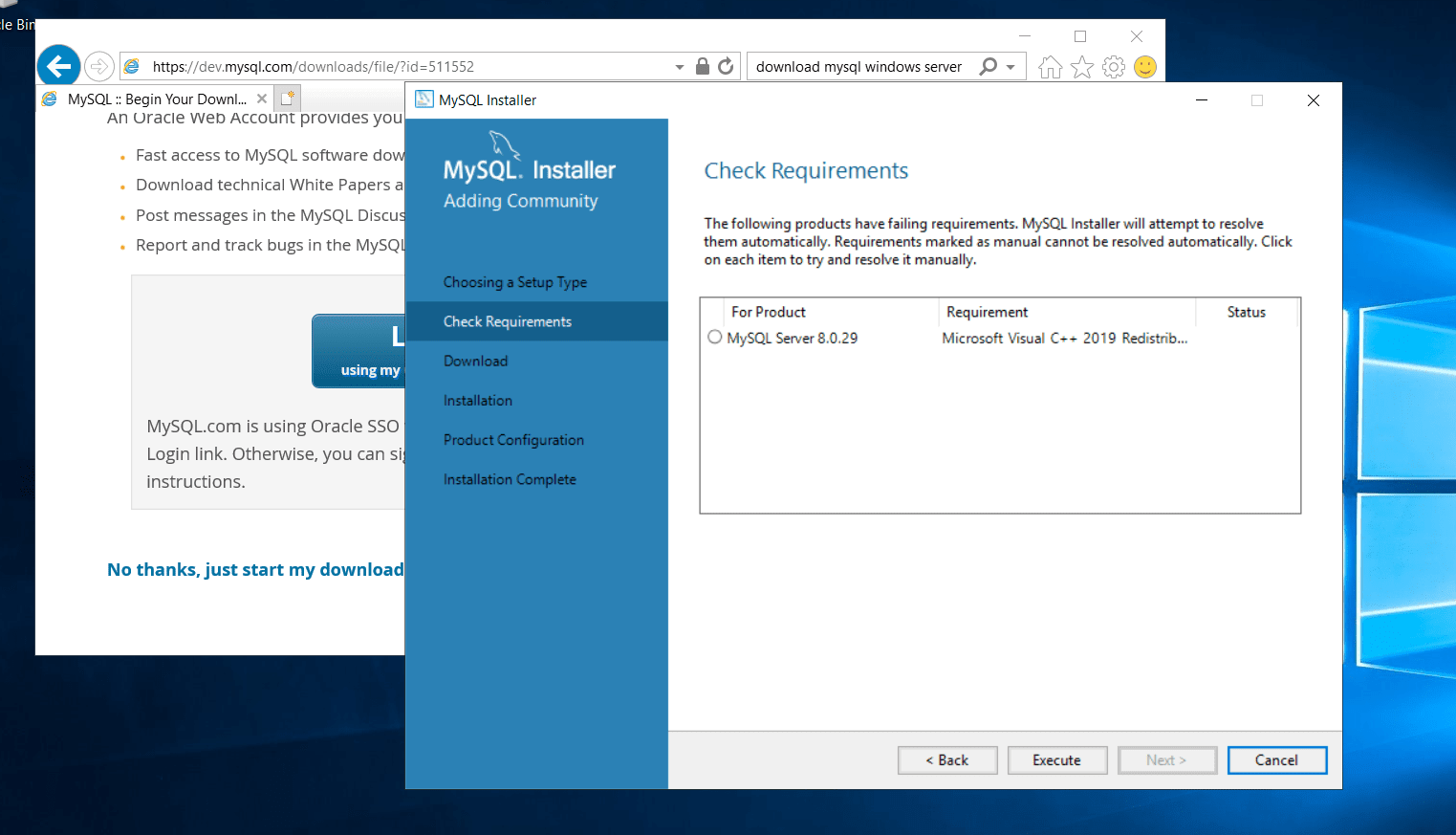Open the browser Home page icon

point(1049,66)
